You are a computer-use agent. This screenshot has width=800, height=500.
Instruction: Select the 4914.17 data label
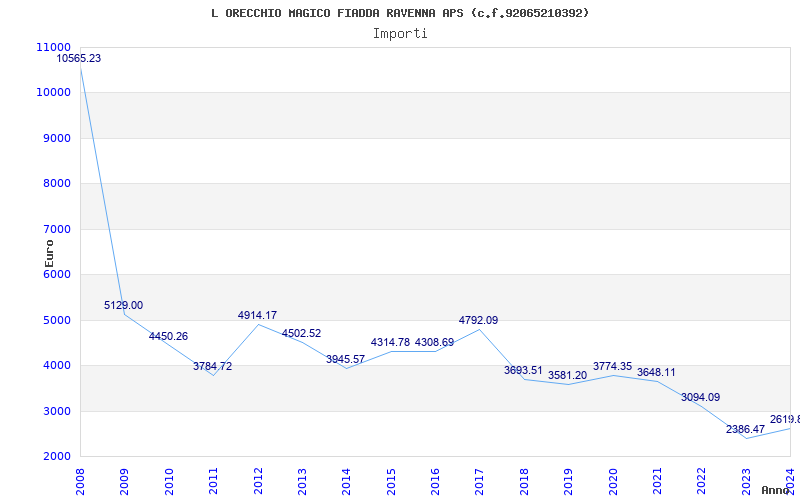click(x=257, y=315)
